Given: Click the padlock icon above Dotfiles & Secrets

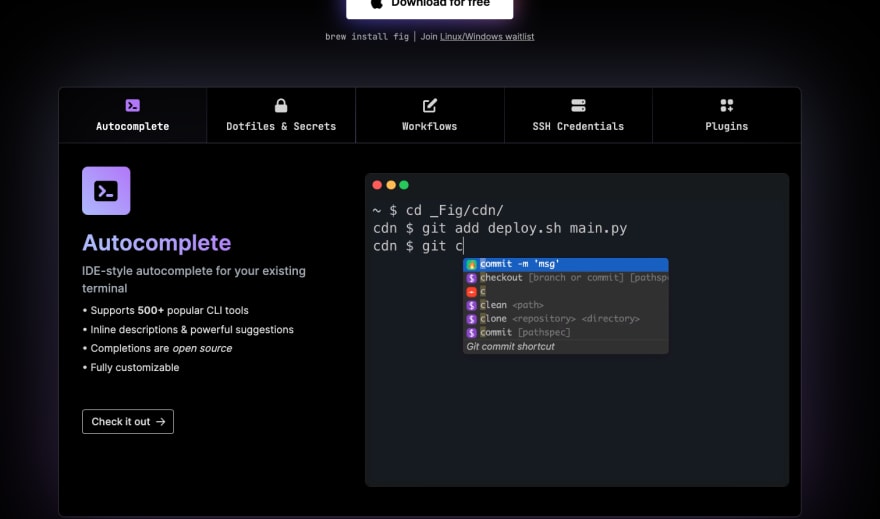Looking at the screenshot, I should 281,105.
